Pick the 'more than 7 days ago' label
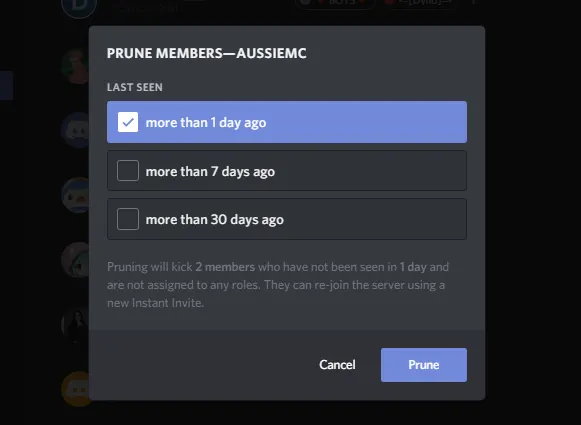Image resolution: width=581 pixels, height=425 pixels. (210, 171)
